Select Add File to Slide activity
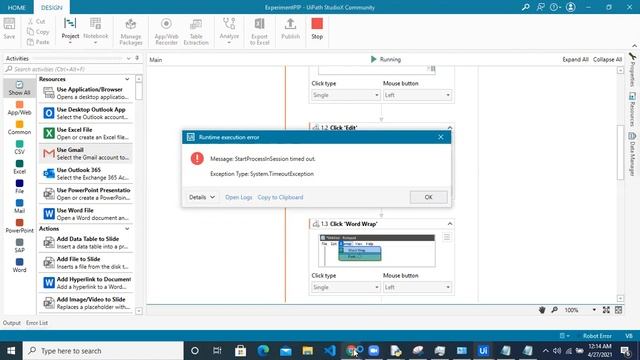 (x=86, y=262)
